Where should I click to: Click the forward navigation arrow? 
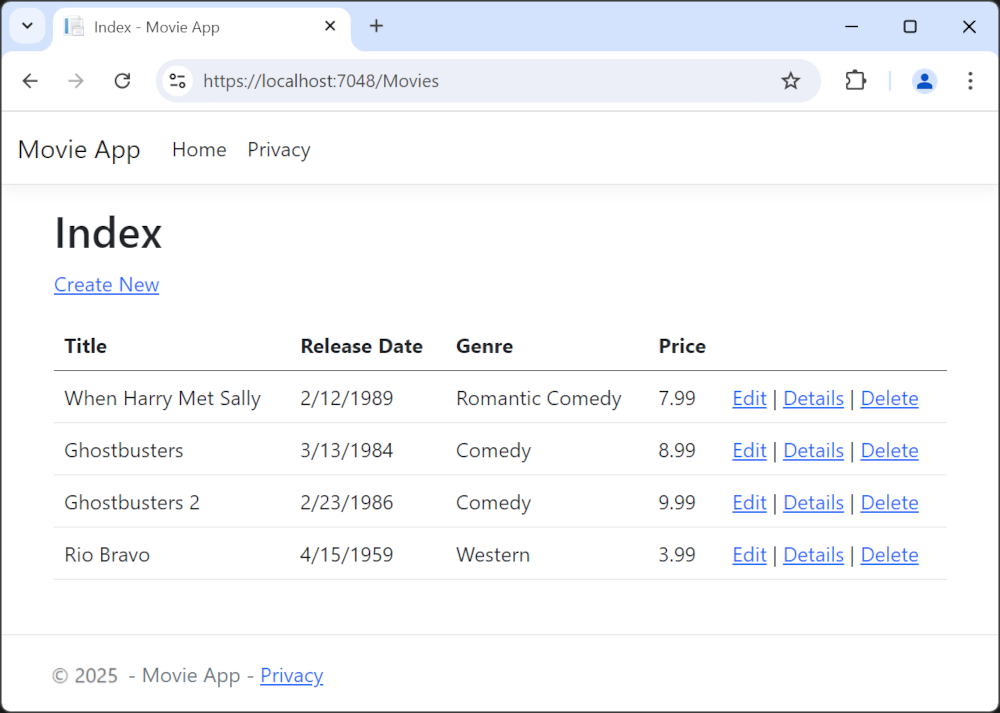pos(76,81)
